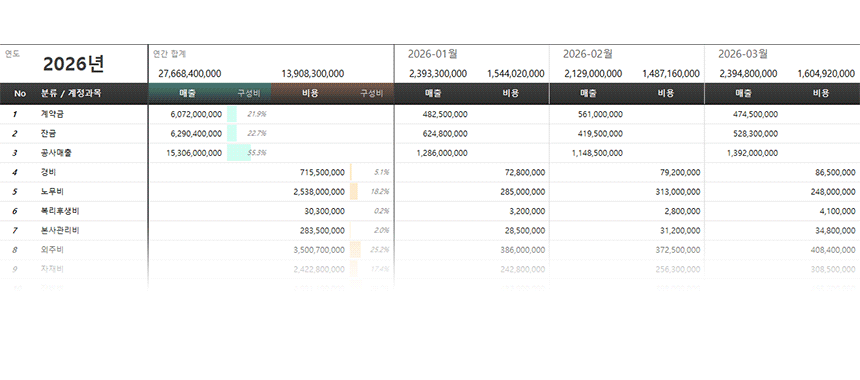Select February 노무비 cost 313,000,000
This screenshot has width=860, height=380.
coord(678,191)
